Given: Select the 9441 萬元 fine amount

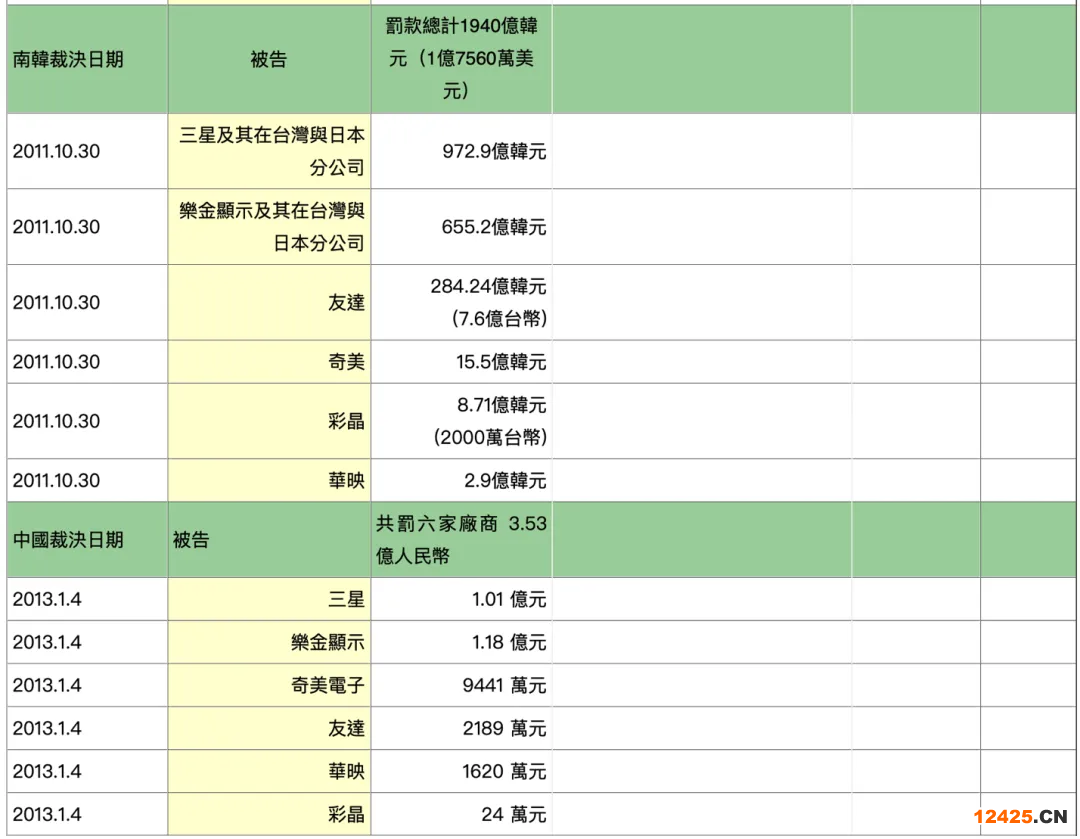Looking at the screenshot, I should click(x=504, y=685).
